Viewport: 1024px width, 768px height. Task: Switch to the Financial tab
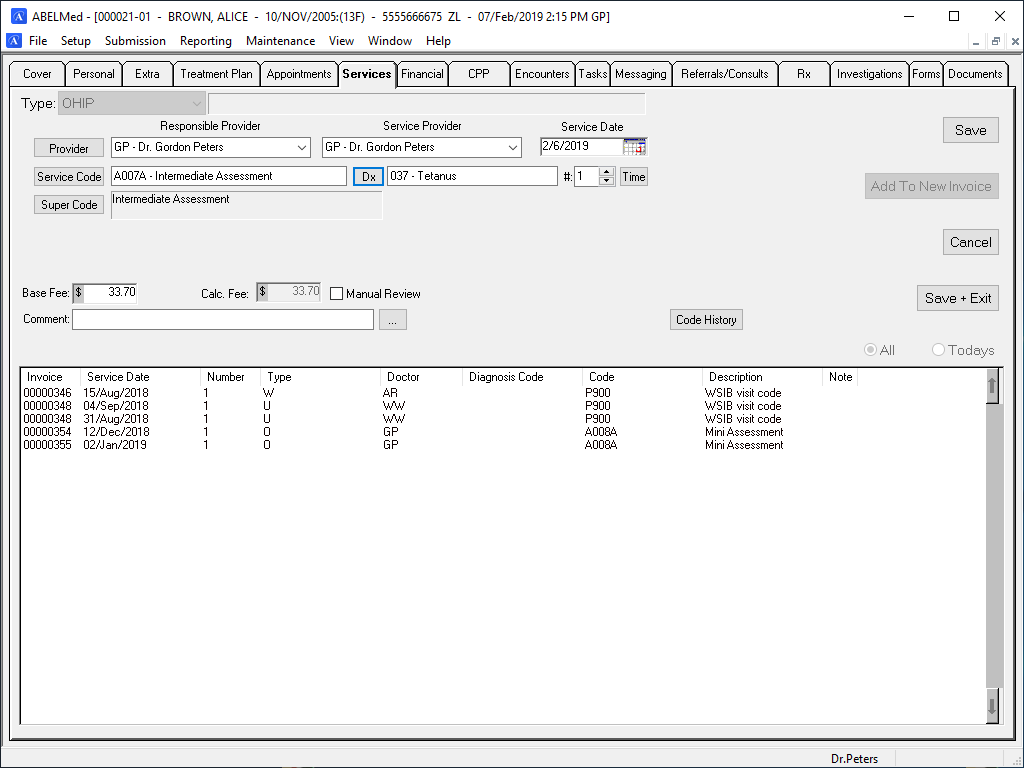tap(422, 73)
